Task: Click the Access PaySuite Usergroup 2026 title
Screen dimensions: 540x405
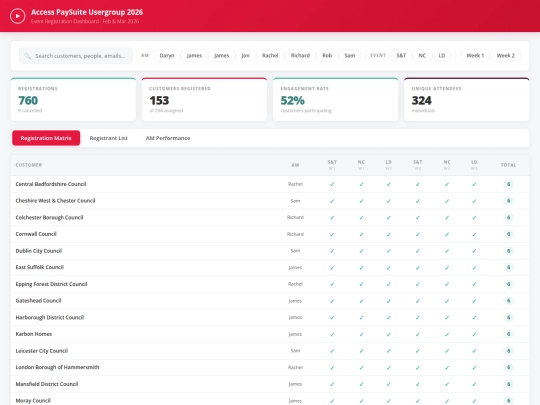Action: point(87,12)
